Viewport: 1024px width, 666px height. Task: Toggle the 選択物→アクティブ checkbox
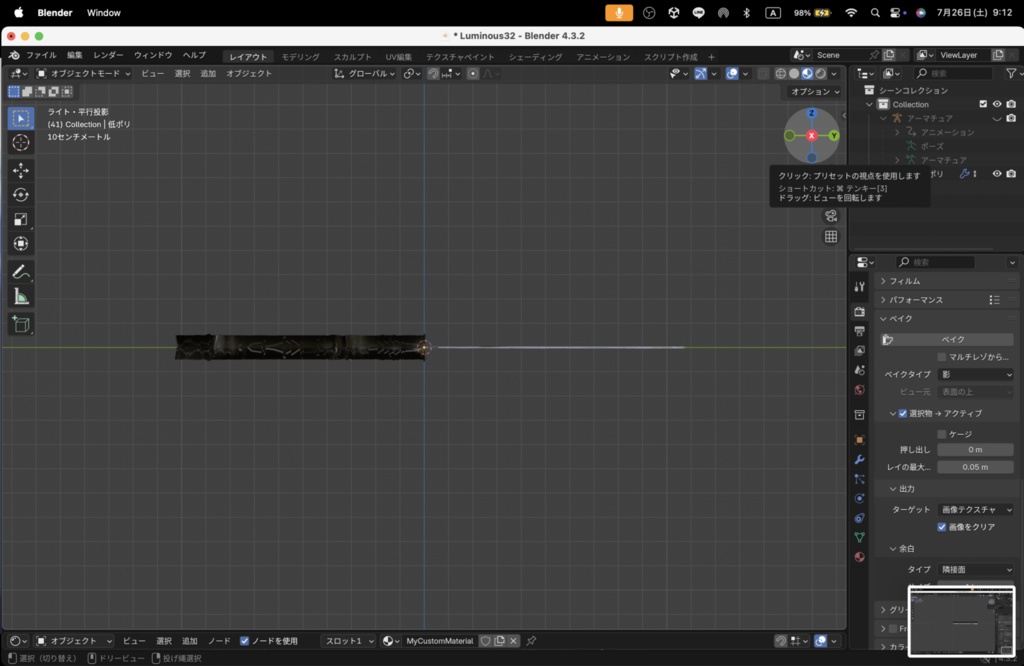903,413
